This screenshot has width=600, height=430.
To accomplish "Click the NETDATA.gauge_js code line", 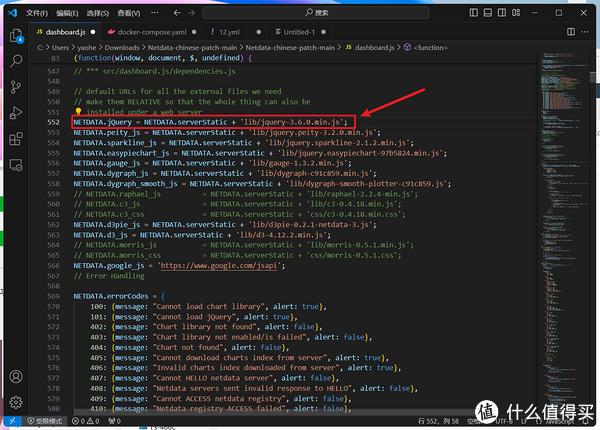I will point(212,163).
